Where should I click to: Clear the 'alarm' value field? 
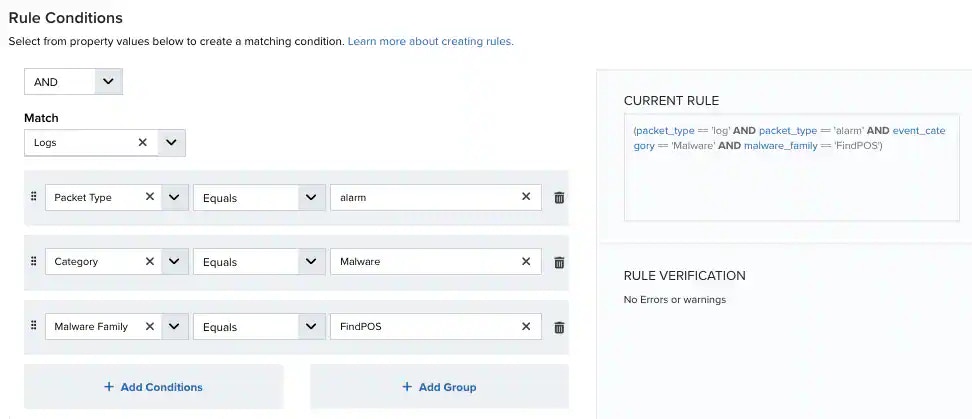[526, 196]
